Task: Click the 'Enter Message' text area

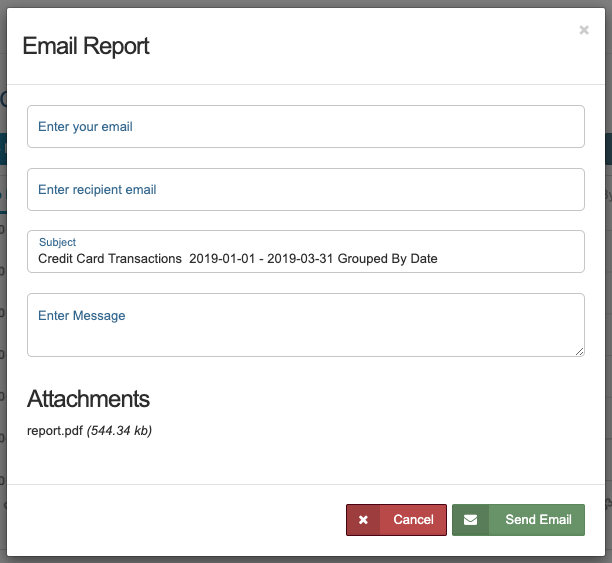Action: (x=305, y=325)
